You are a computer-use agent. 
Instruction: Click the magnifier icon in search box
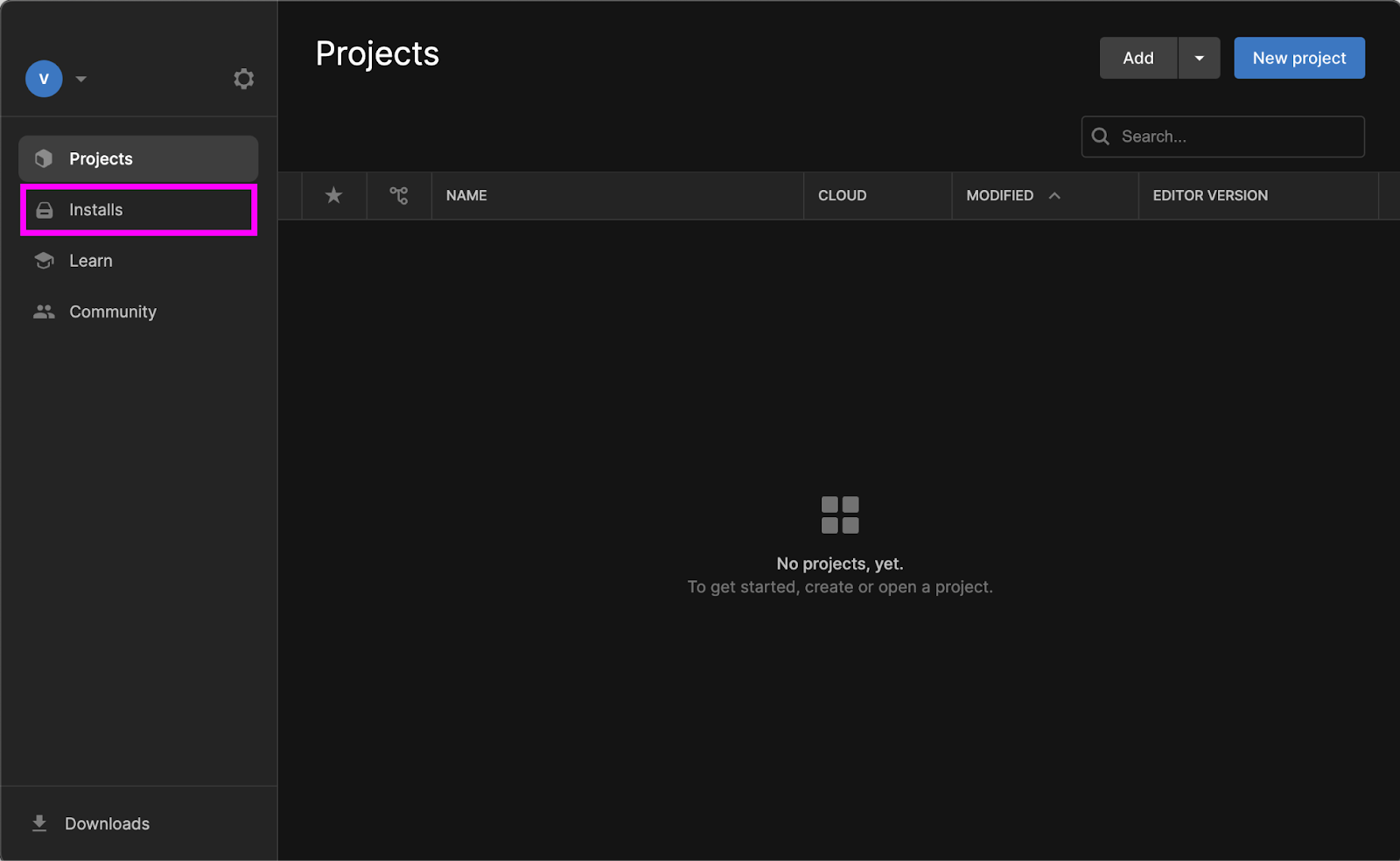click(x=1101, y=136)
